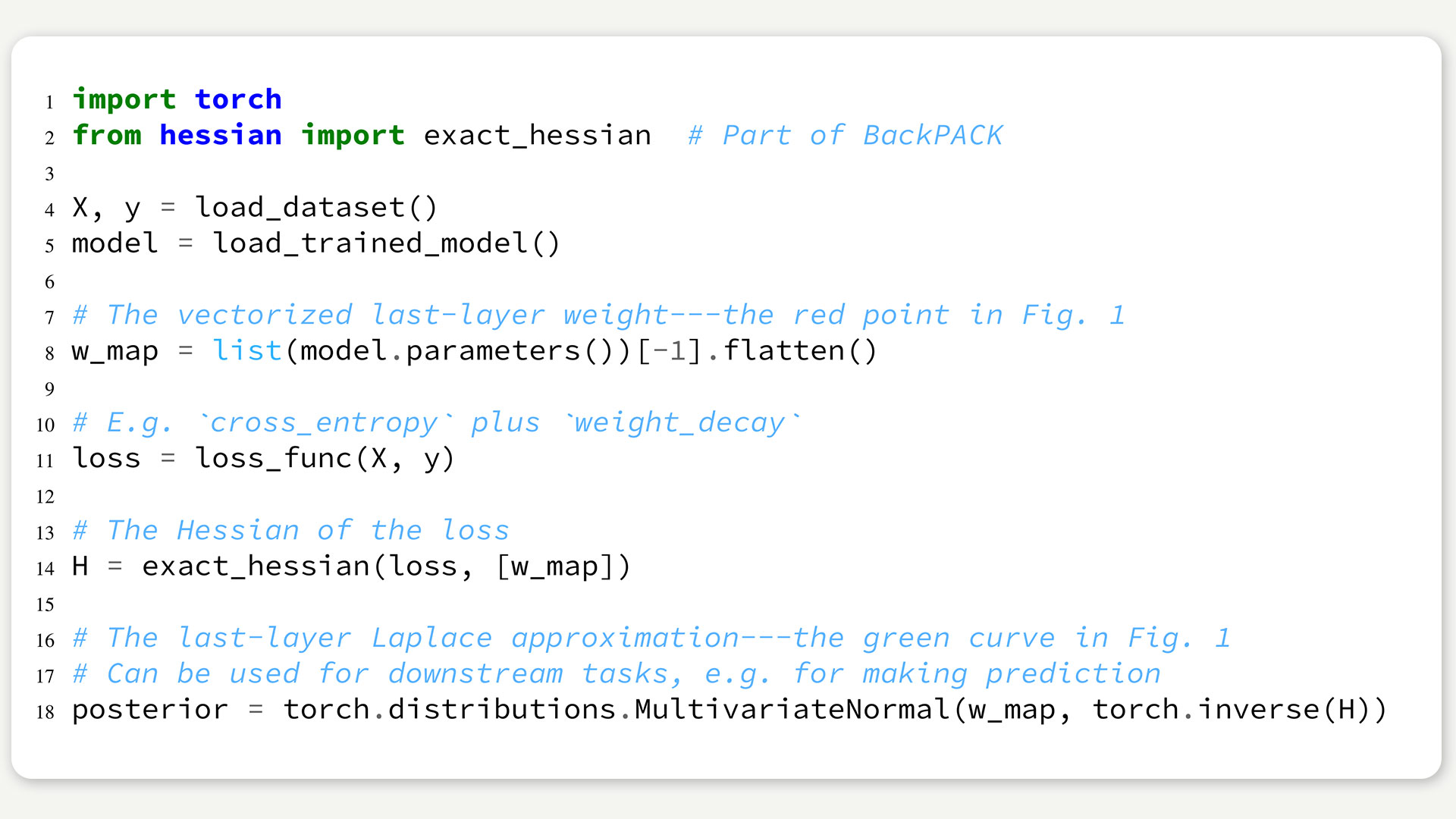Click line number 14 in gutter
1456x819 pixels.
point(45,569)
